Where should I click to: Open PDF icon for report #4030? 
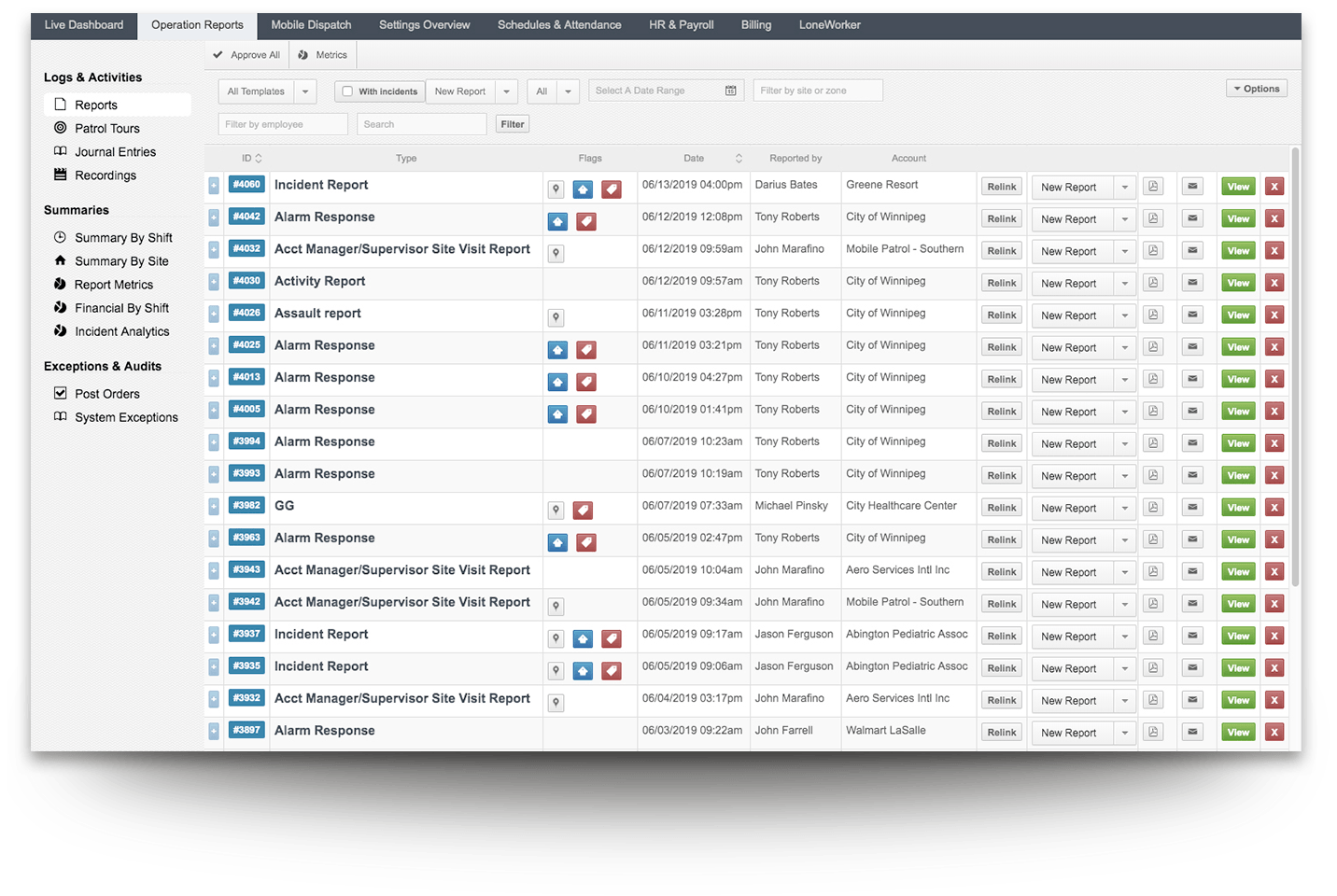tap(1153, 283)
